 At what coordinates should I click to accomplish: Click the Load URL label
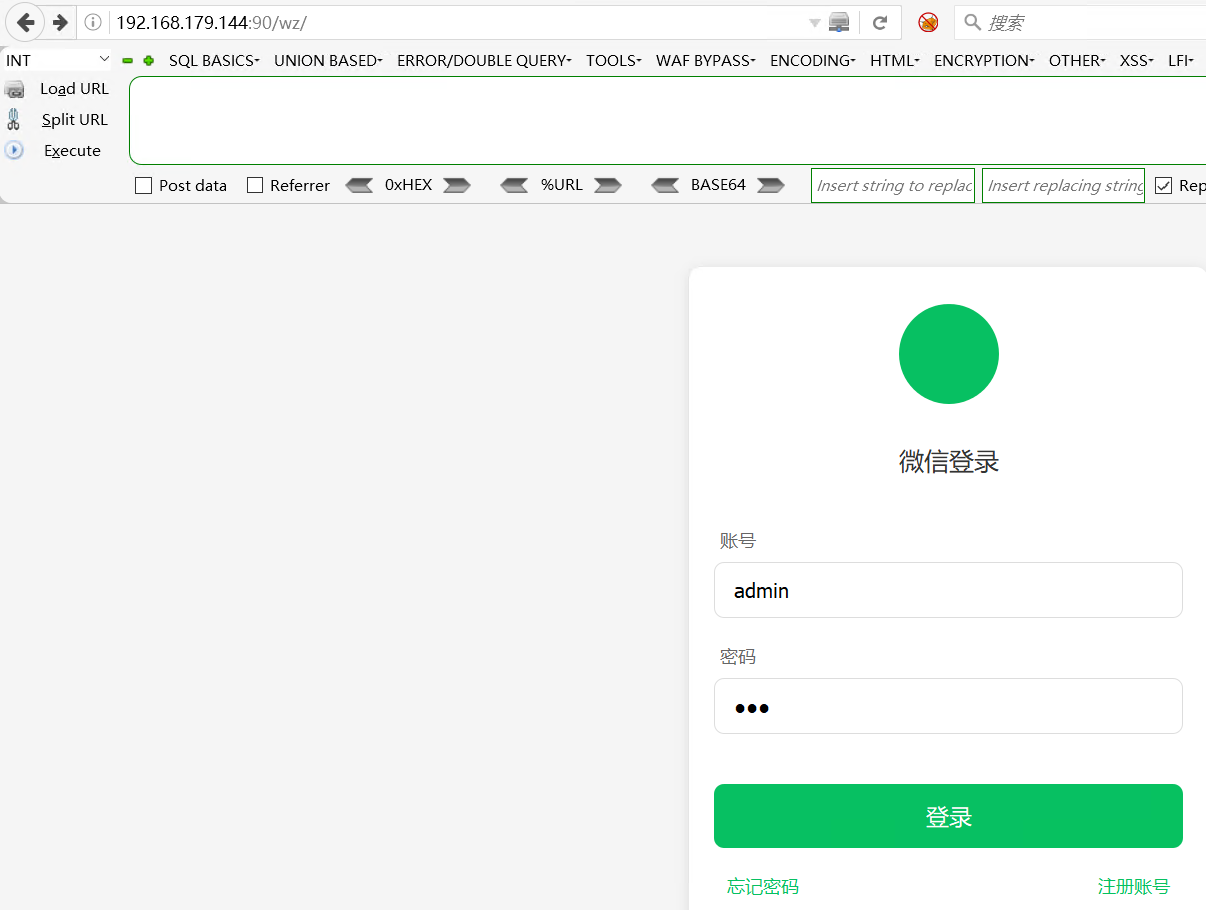point(74,89)
